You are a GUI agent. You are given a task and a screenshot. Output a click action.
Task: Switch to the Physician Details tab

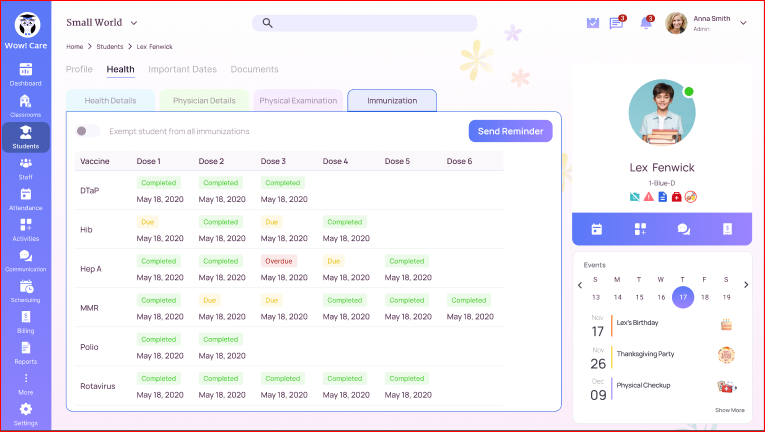(x=204, y=101)
